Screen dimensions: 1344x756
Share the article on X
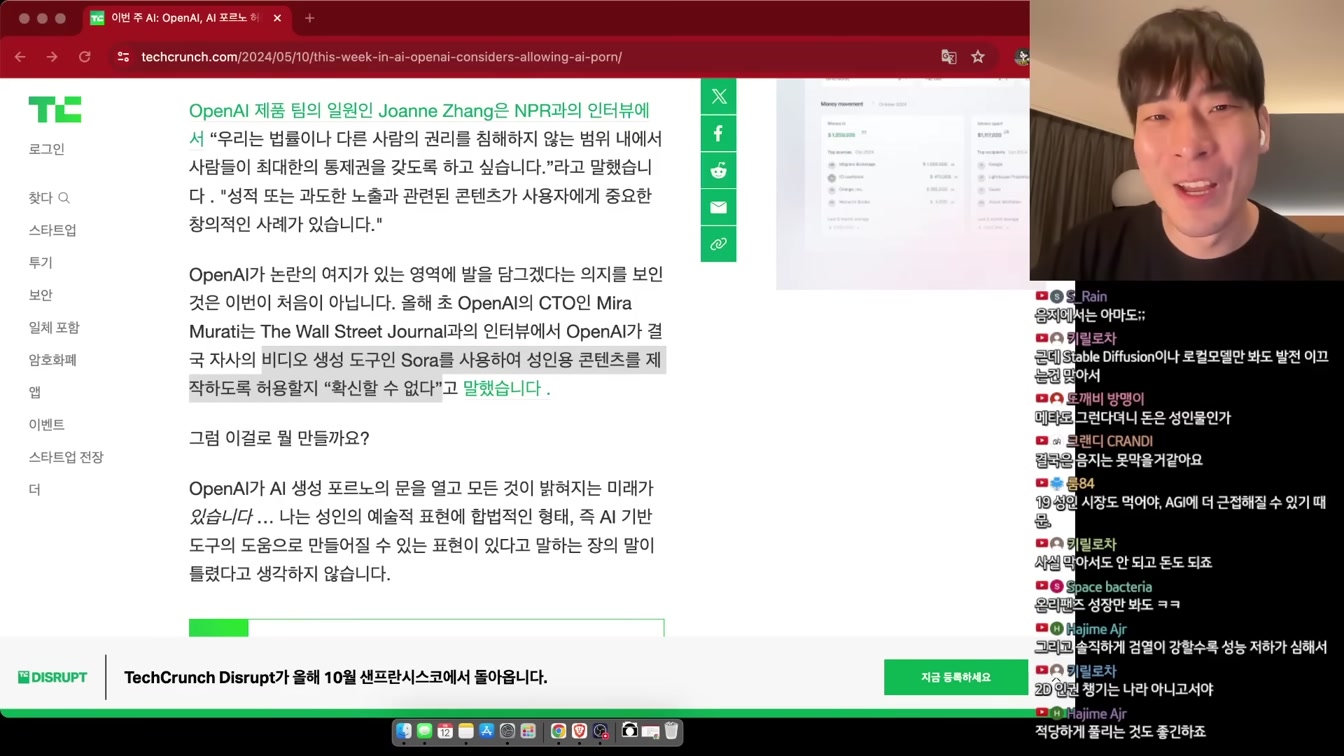tap(718, 97)
